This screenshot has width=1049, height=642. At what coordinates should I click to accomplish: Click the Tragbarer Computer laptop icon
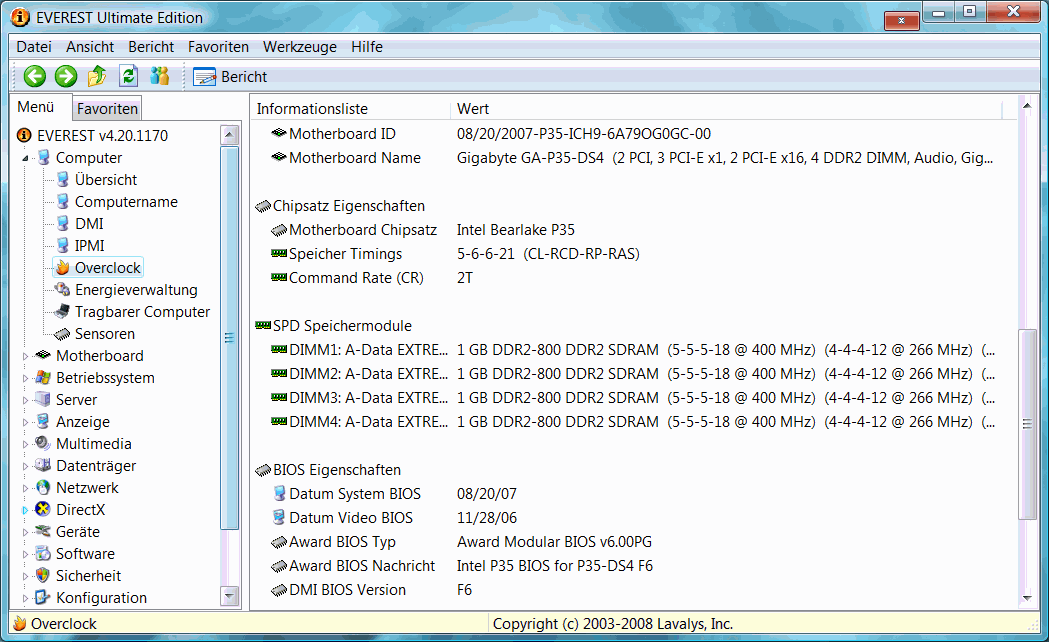click(62, 312)
